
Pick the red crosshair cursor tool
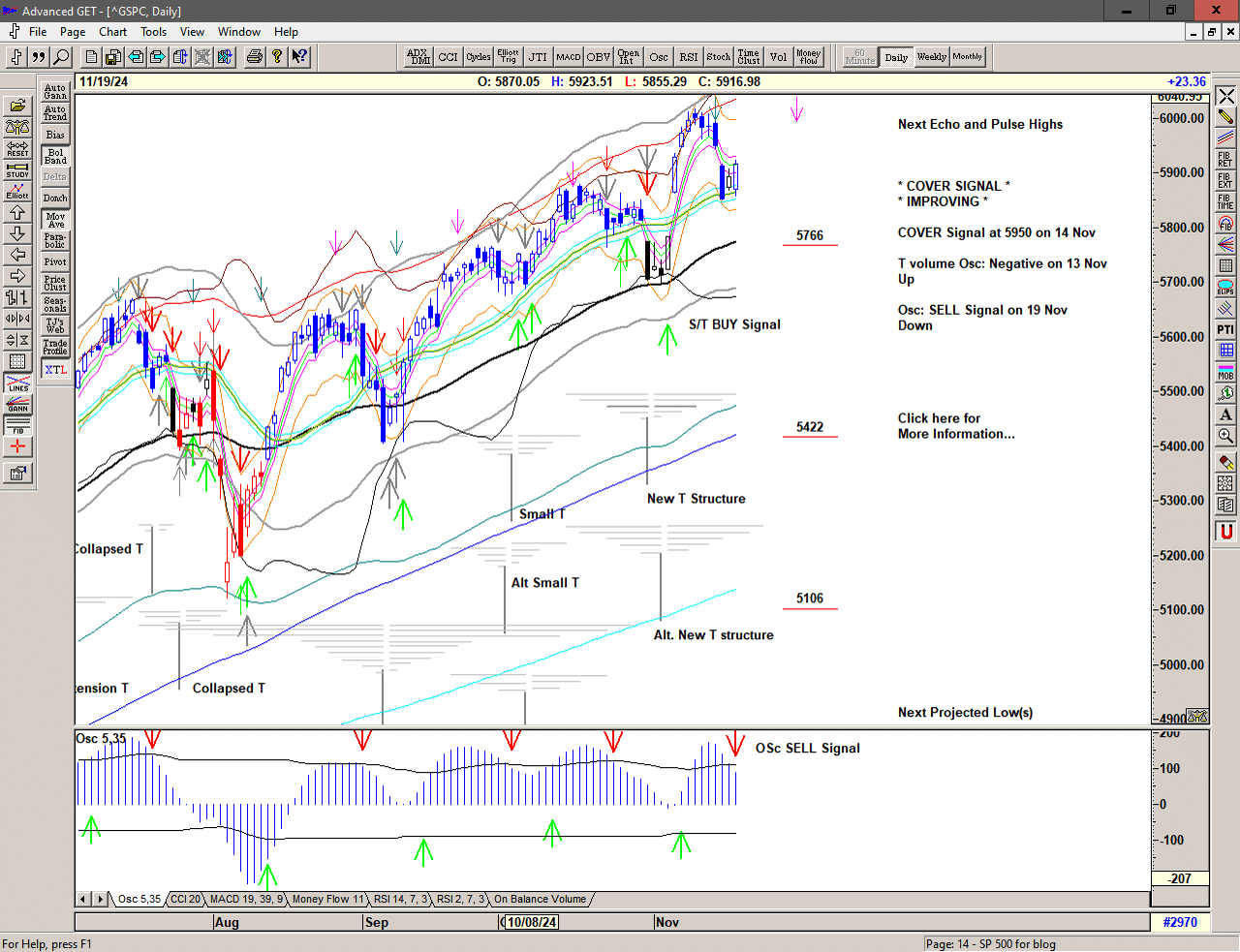tap(17, 446)
